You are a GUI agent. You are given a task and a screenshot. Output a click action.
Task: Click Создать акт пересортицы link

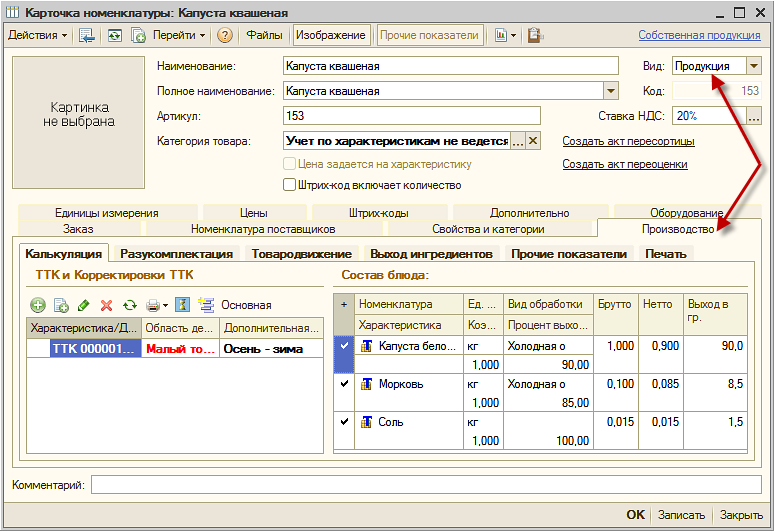click(628, 141)
